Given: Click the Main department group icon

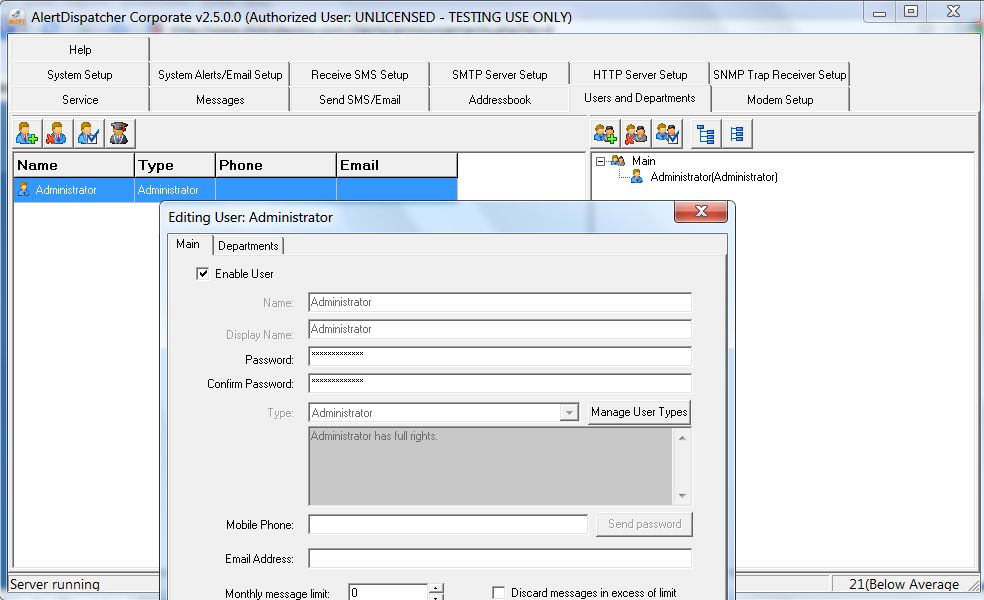Looking at the screenshot, I should pyautogui.click(x=618, y=161).
